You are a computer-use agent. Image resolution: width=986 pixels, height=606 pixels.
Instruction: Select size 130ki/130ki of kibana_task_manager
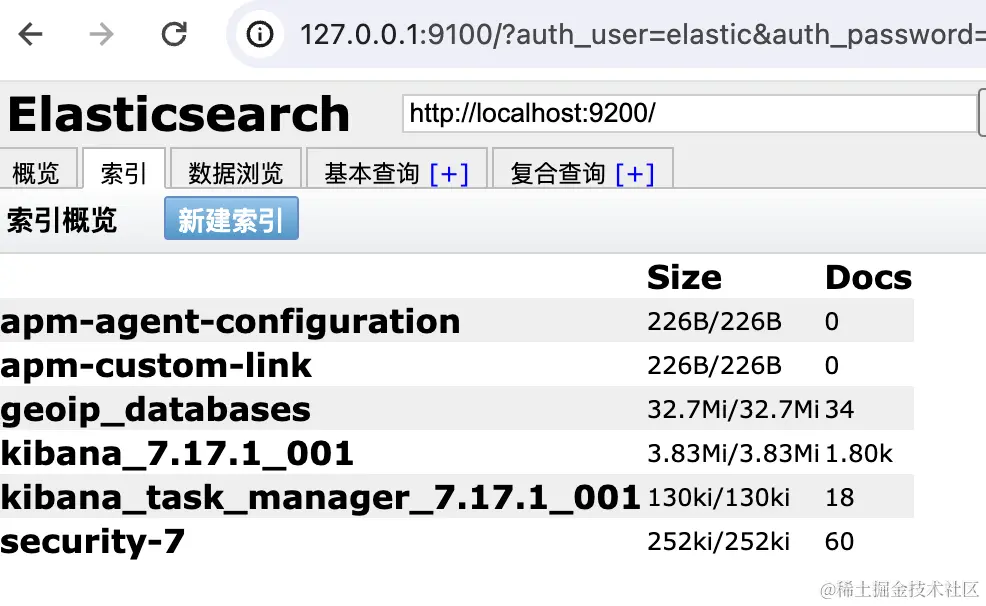pos(718,498)
